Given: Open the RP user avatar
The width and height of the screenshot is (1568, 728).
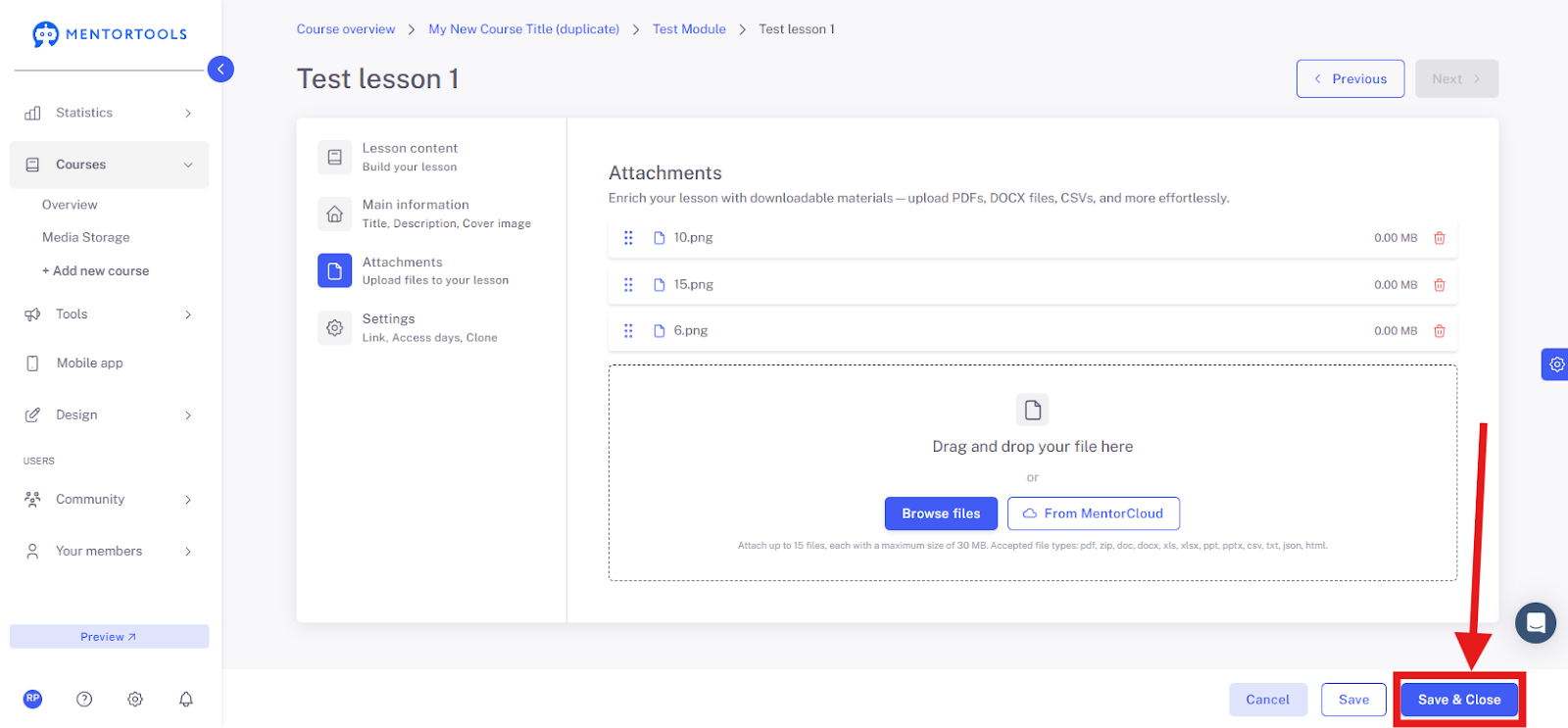Looking at the screenshot, I should (x=33, y=699).
